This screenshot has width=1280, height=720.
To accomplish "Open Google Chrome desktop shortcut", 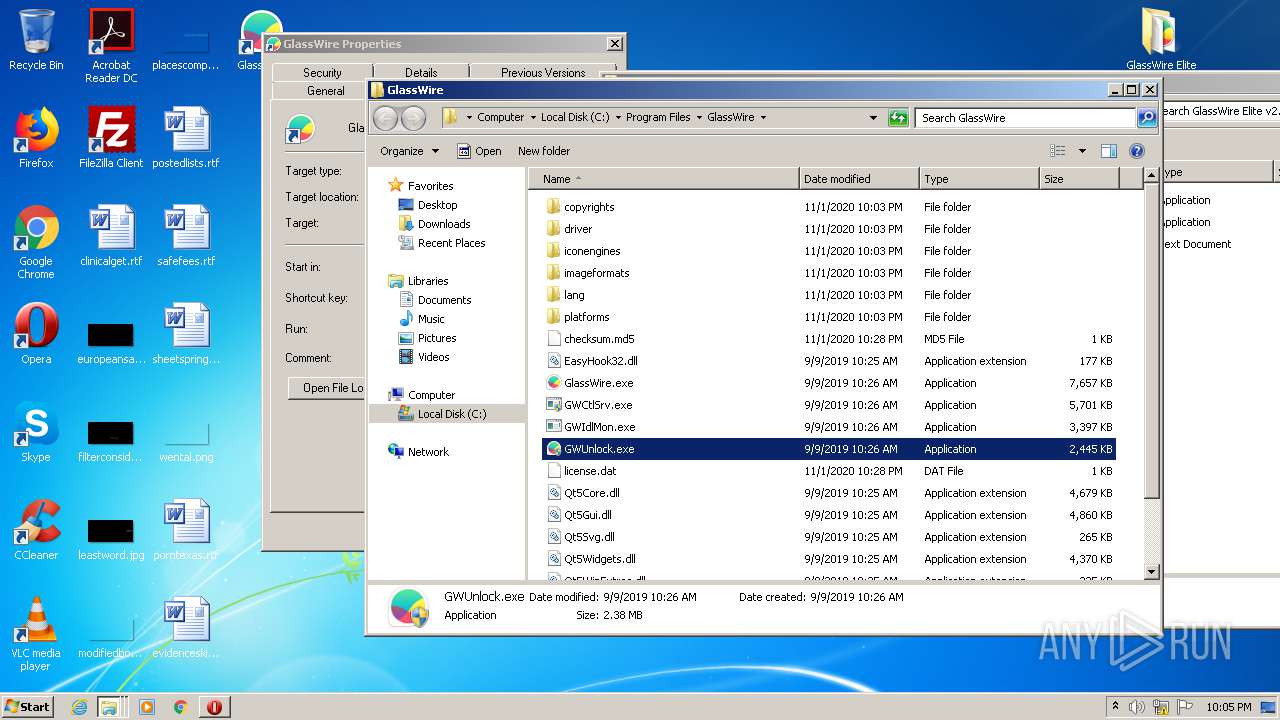I will [x=36, y=242].
